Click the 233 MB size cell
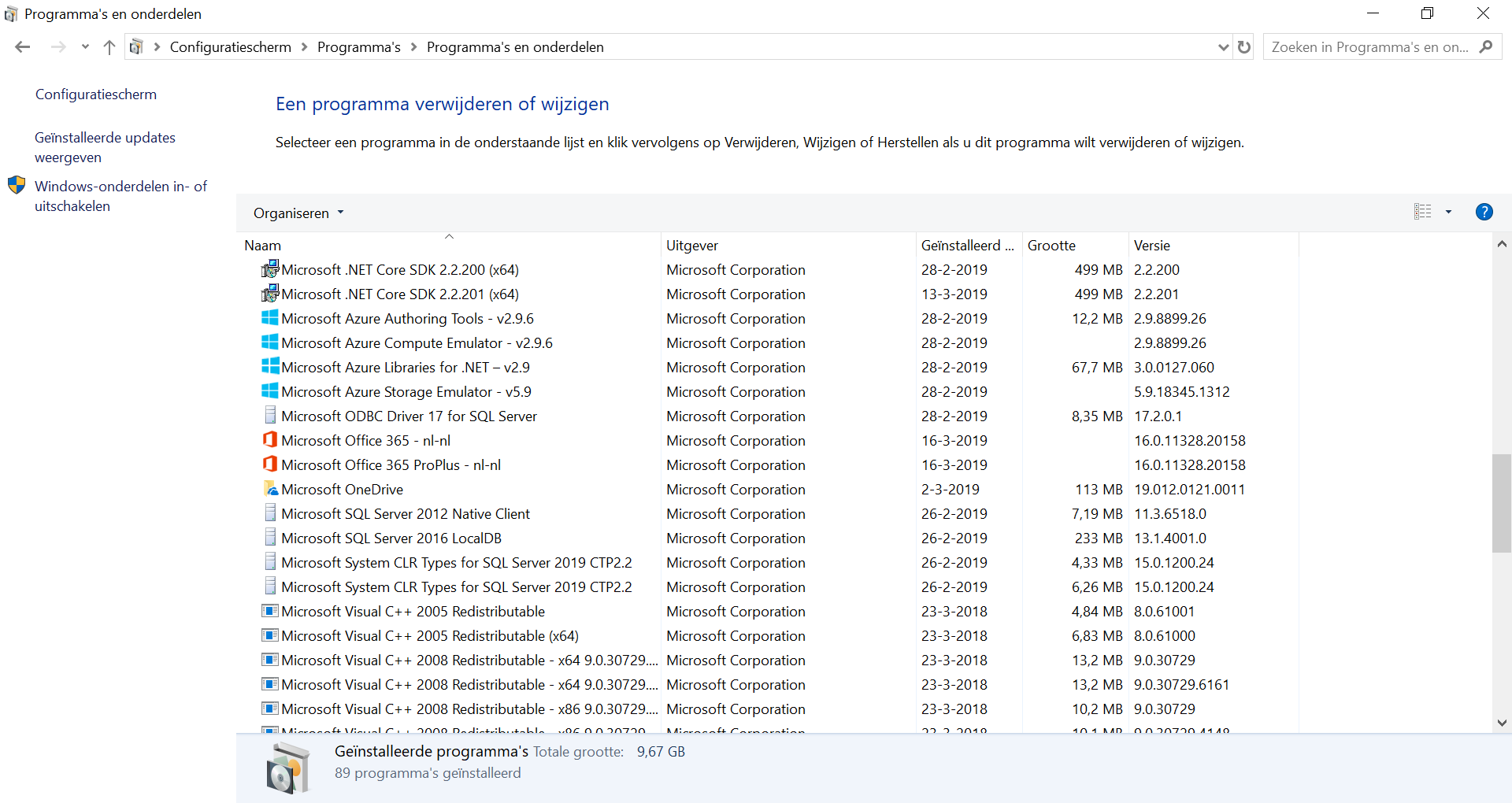The image size is (1512, 803). 1099,538
